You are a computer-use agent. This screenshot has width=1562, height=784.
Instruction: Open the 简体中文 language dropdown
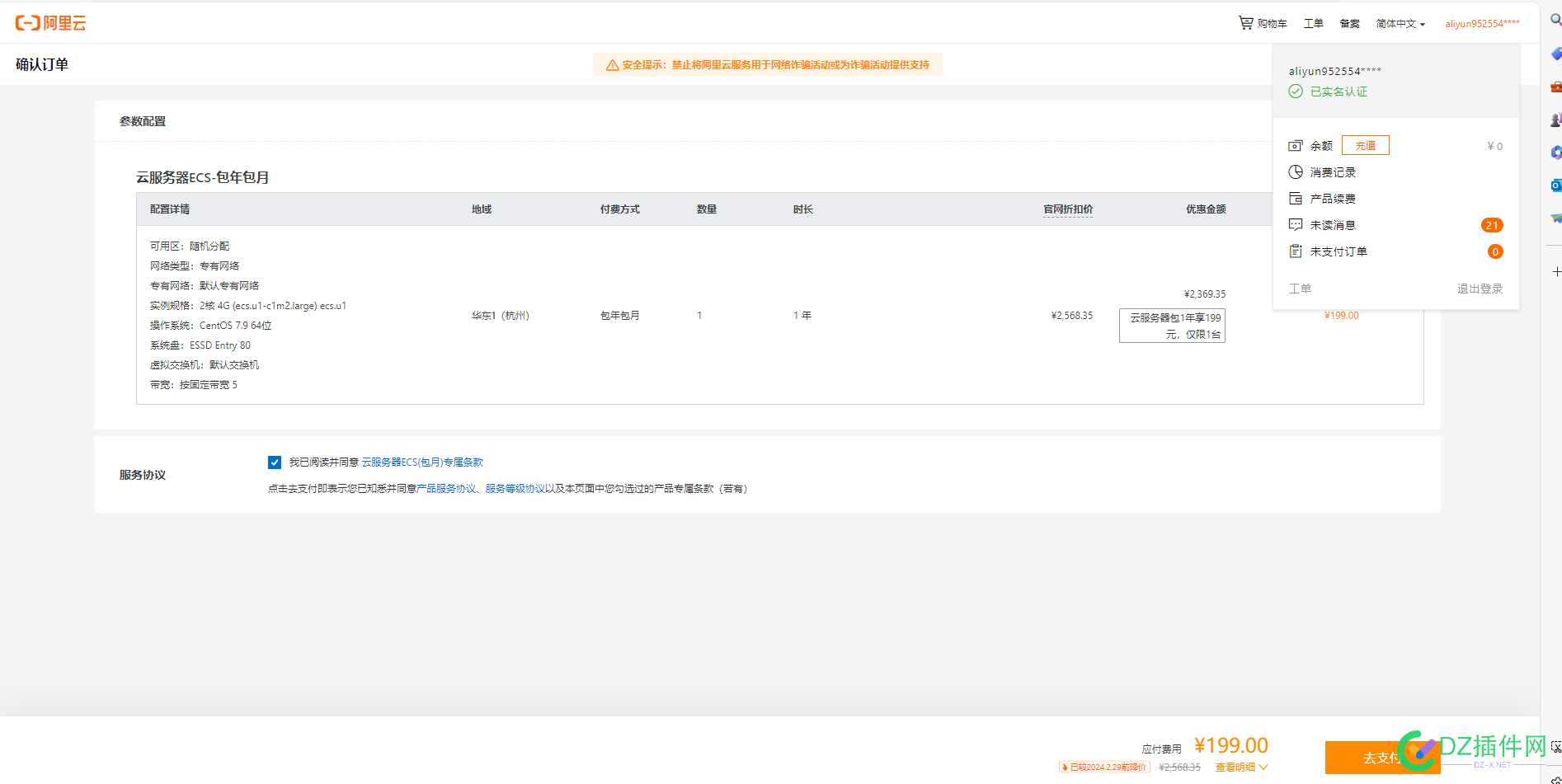pyautogui.click(x=1400, y=24)
